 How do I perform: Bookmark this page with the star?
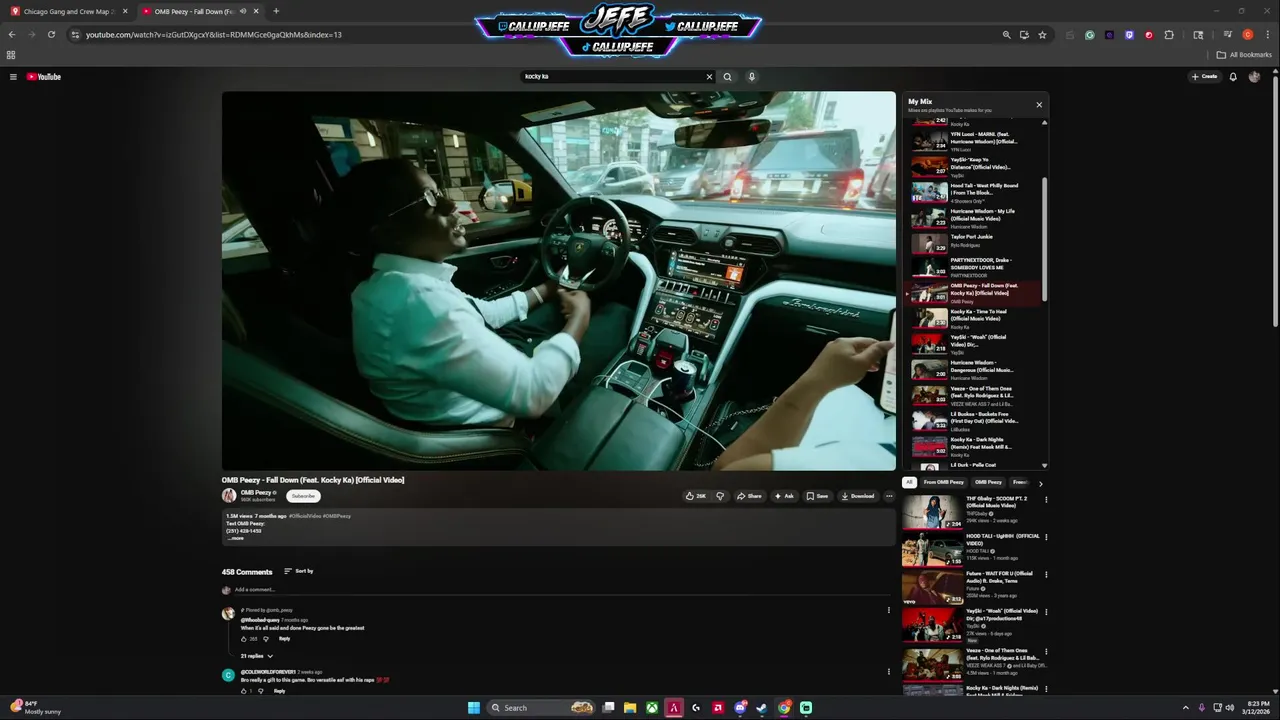[1042, 34]
